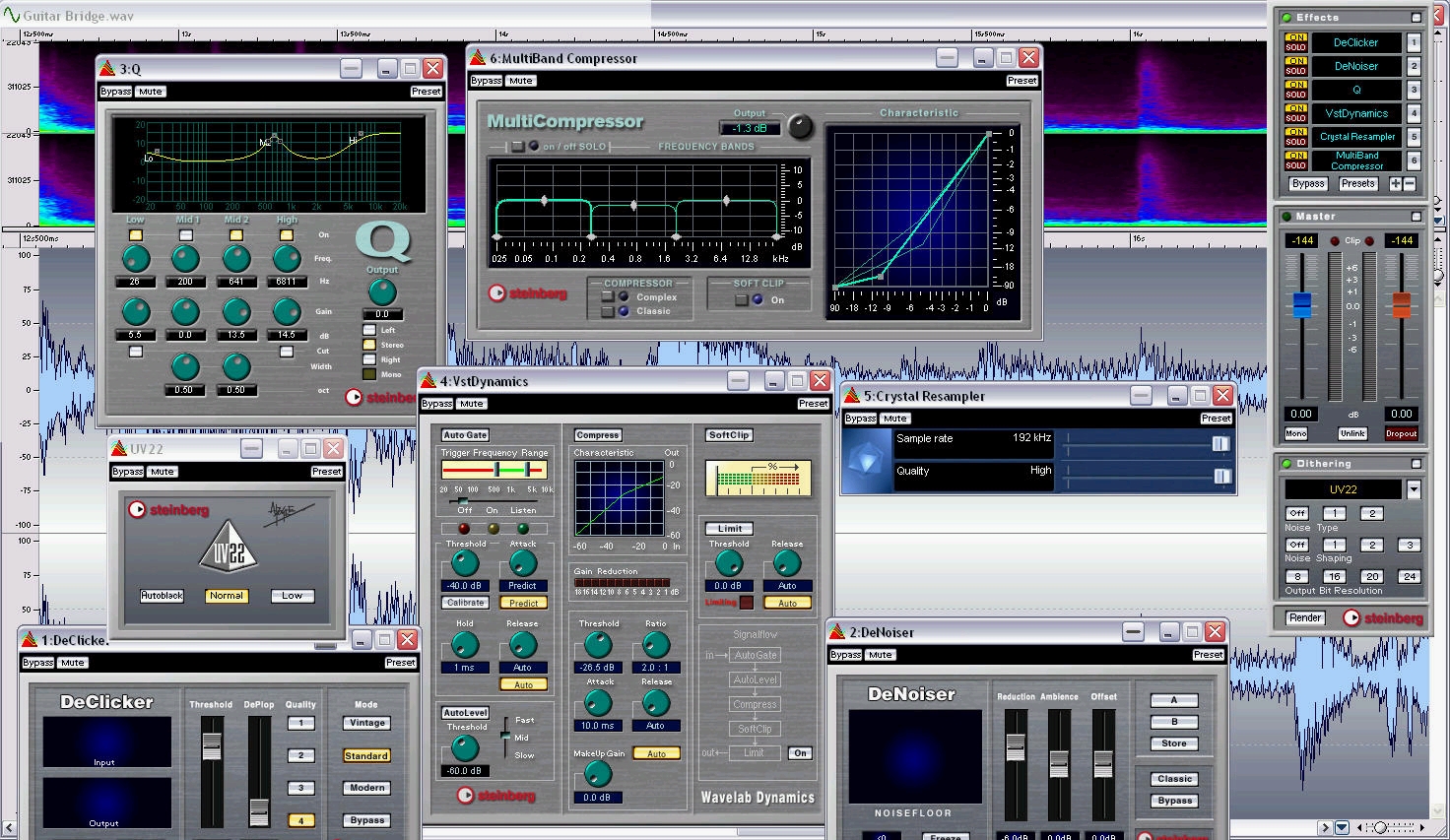
Task: Click the Effects panel minus icon
Action: [x=1410, y=184]
